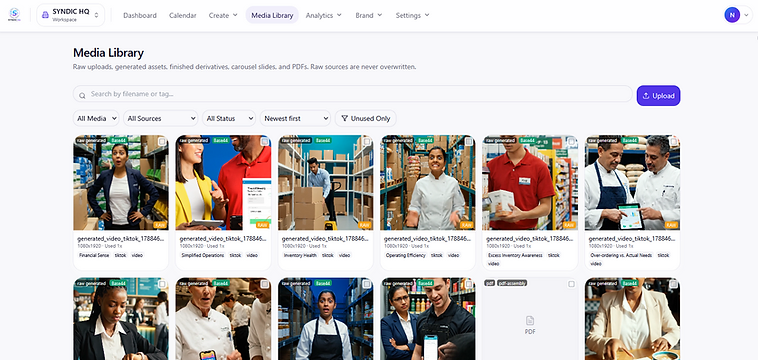Click the 'Over-ordering vs. Actual Needs' tag
This screenshot has width=758, height=360.
621,255
